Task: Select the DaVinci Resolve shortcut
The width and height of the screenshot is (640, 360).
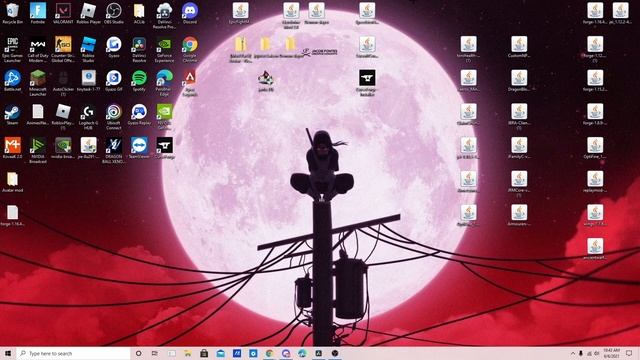Action: pyautogui.click(x=139, y=49)
